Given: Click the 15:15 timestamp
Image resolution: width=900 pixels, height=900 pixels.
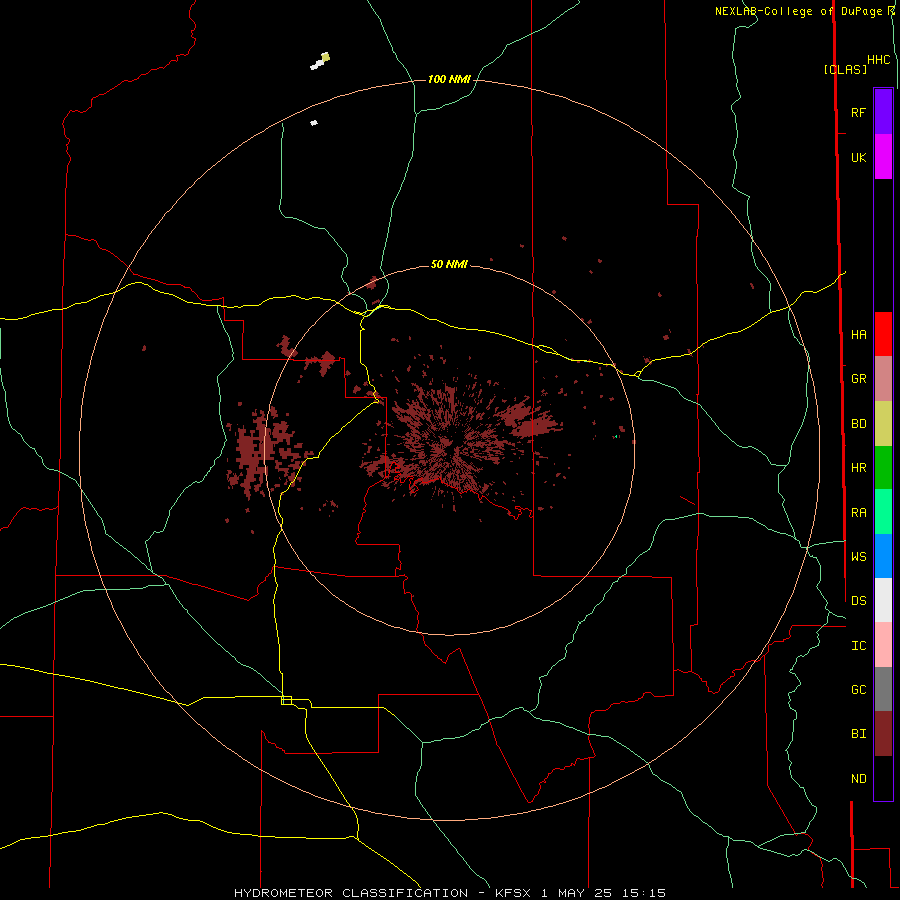Looking at the screenshot, I should point(645,893).
